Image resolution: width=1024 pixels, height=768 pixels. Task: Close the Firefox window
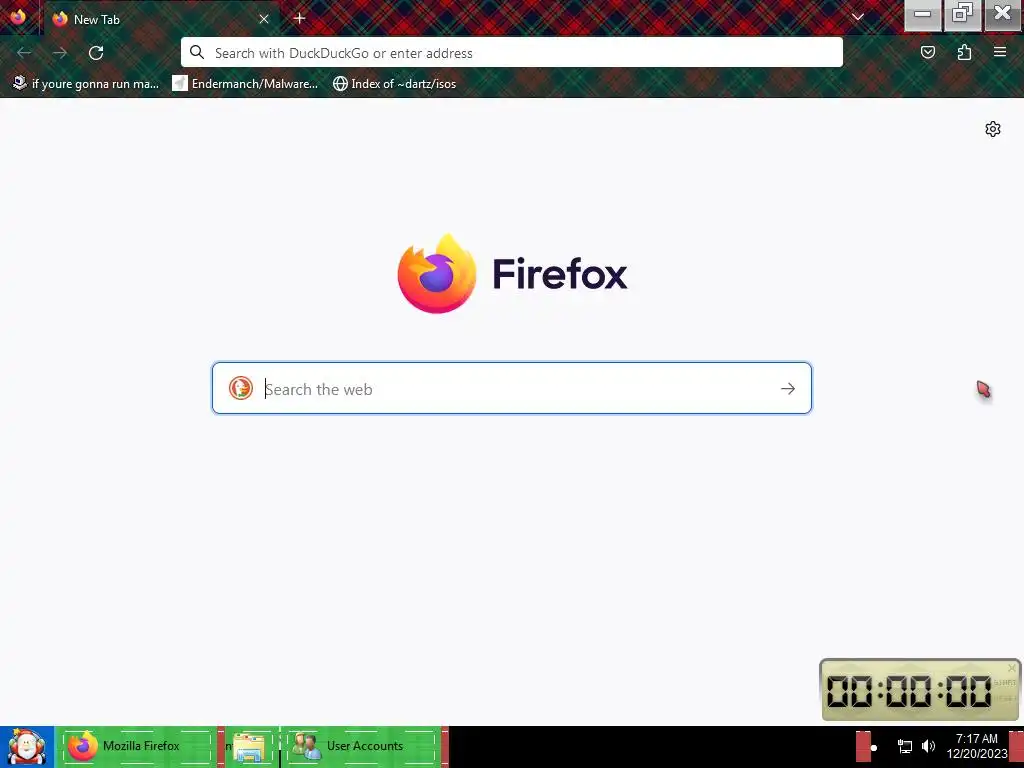click(1002, 14)
